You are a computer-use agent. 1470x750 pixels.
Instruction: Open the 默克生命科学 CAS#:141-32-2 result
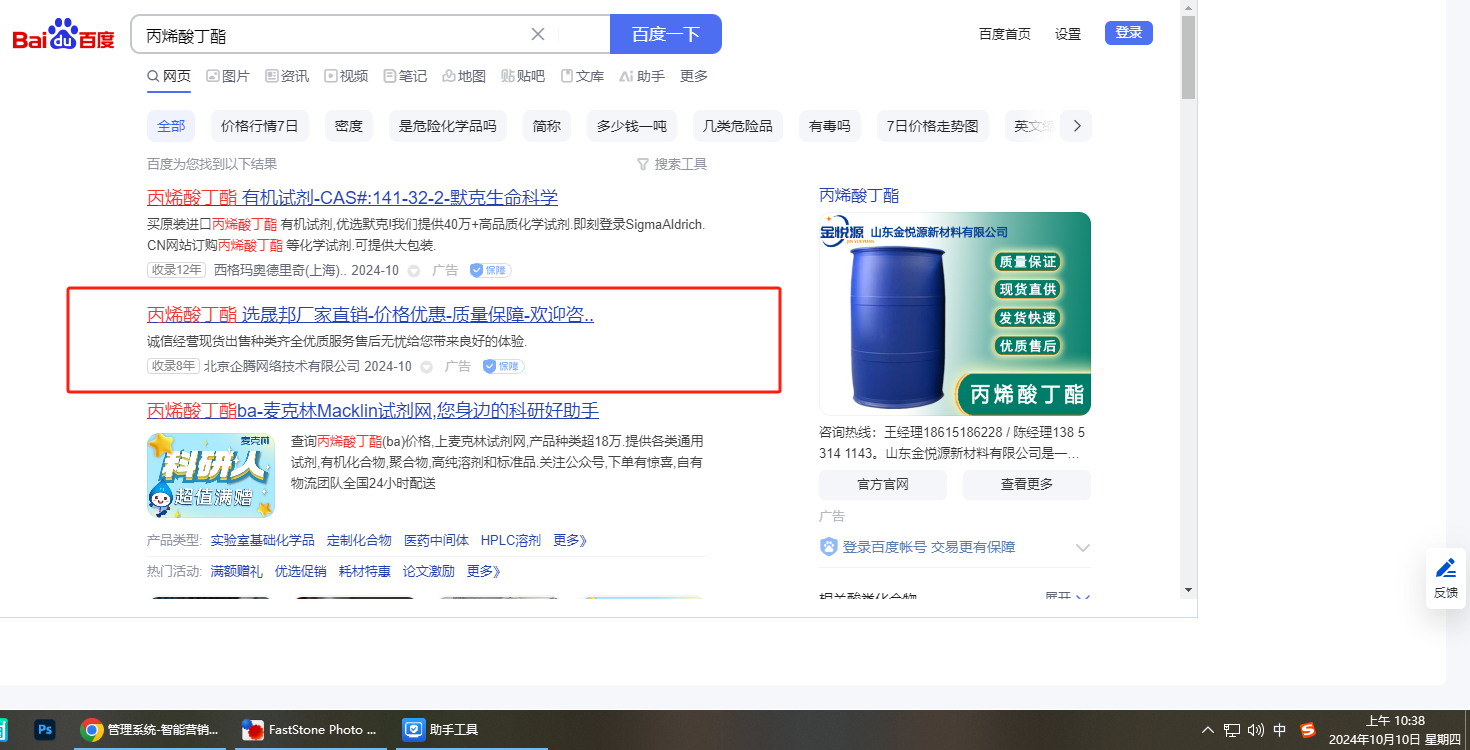352,198
